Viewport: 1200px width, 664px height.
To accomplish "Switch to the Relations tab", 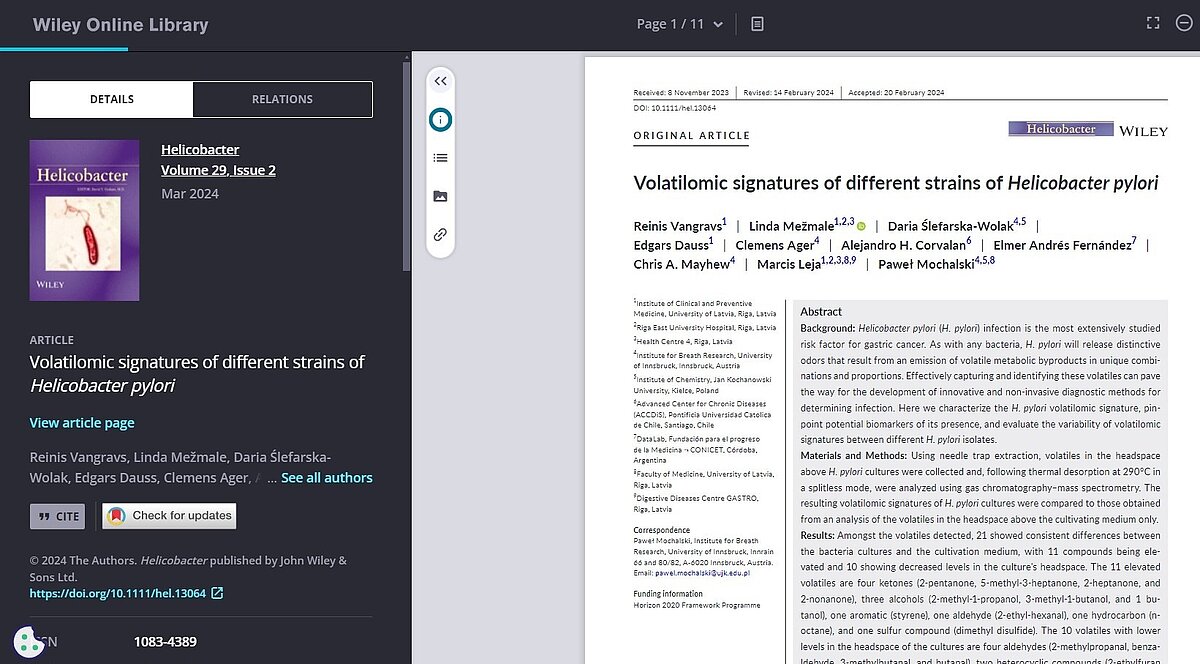I will click(x=282, y=99).
